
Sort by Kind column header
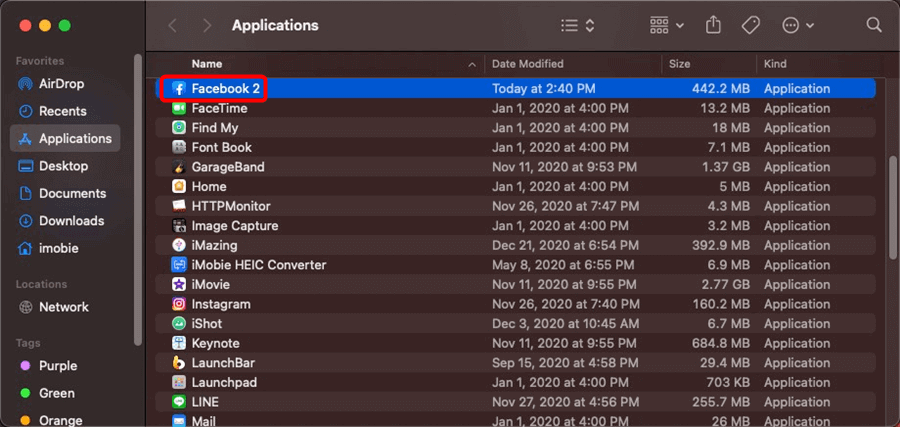point(775,64)
